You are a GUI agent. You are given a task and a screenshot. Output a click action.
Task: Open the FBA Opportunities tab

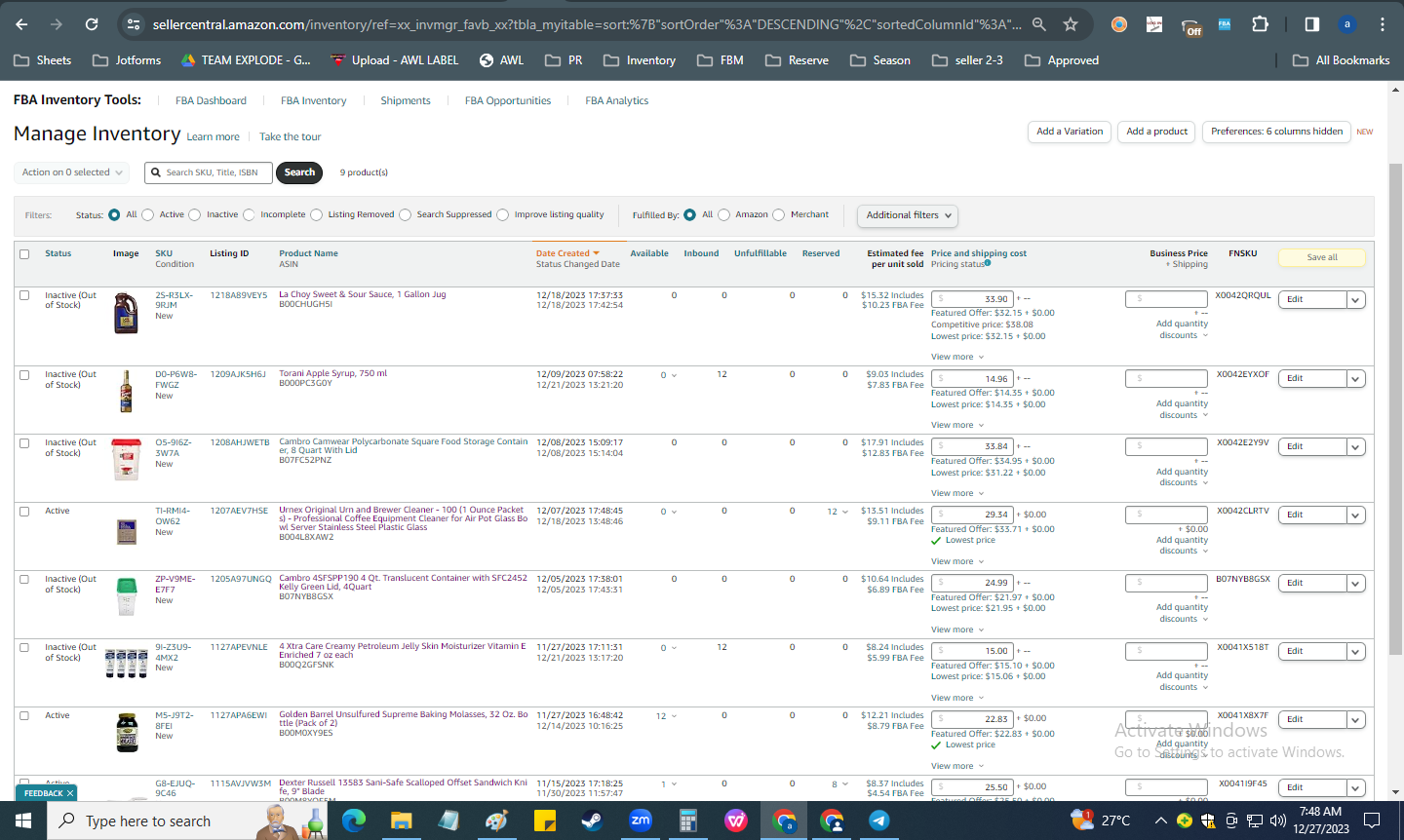click(508, 101)
